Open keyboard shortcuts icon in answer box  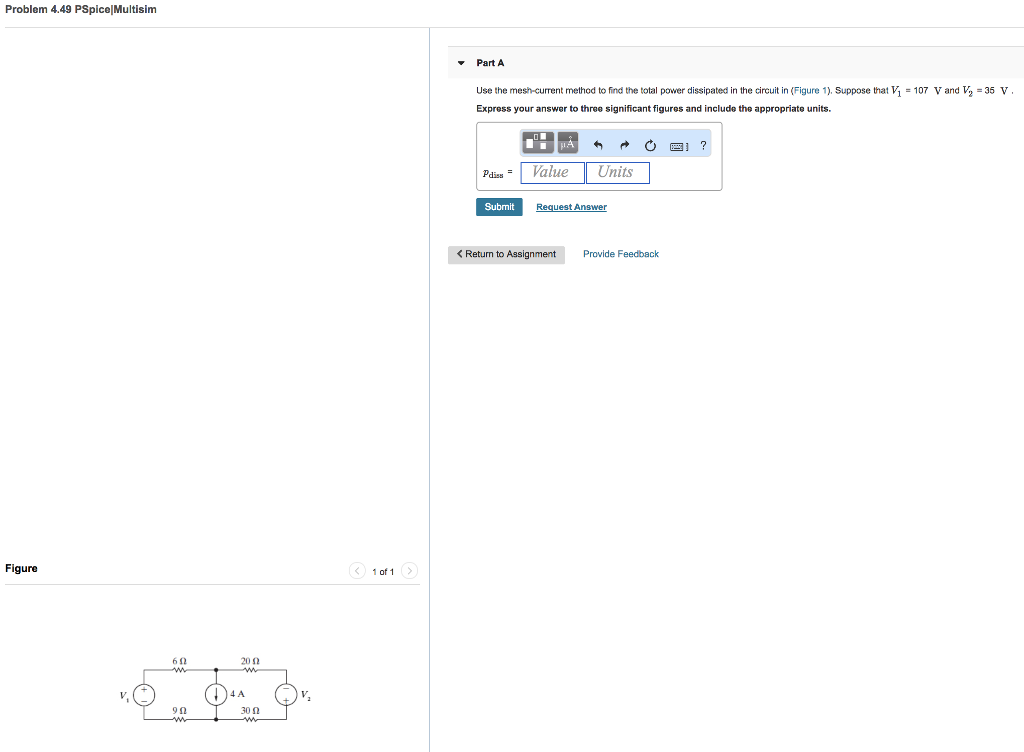point(678,146)
